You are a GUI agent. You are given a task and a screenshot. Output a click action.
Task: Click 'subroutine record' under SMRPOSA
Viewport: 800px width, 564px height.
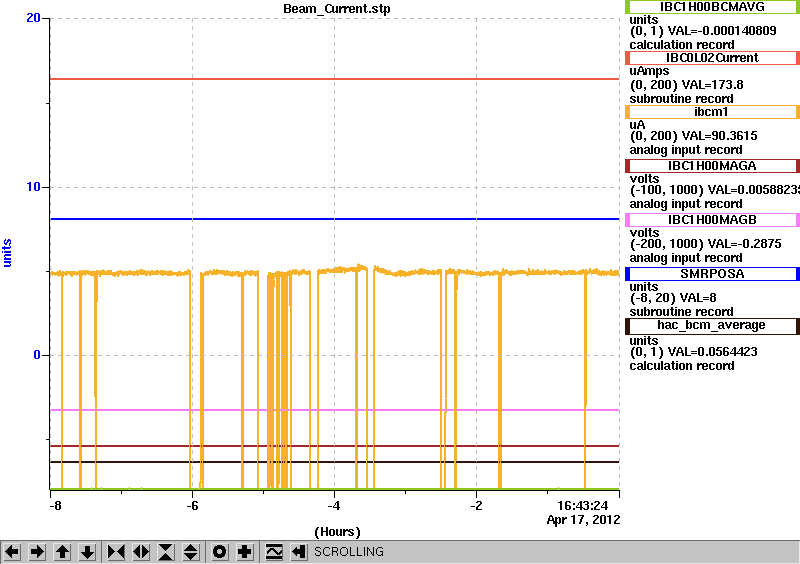[681, 312]
